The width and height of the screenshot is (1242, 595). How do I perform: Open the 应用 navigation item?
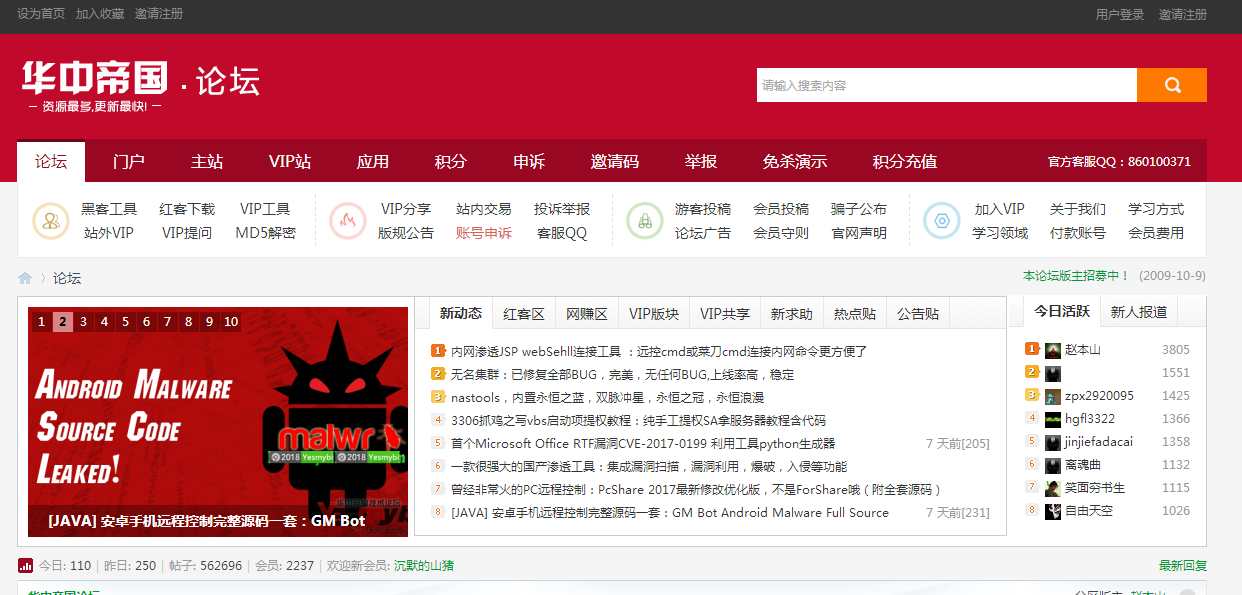click(373, 161)
